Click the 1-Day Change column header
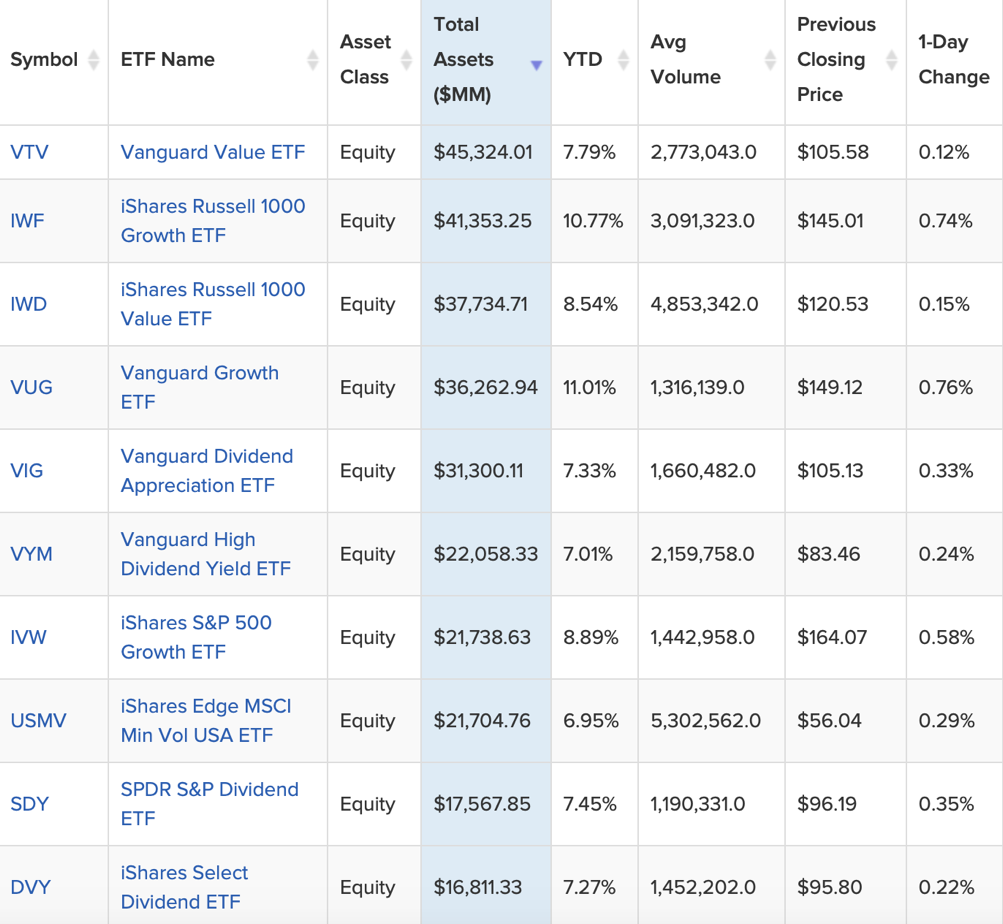Viewport: 1003px width, 924px height. pos(955,60)
